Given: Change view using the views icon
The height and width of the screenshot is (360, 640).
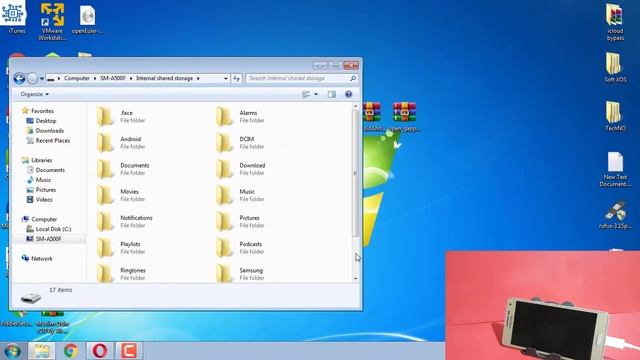Looking at the screenshot, I should tap(306, 94).
